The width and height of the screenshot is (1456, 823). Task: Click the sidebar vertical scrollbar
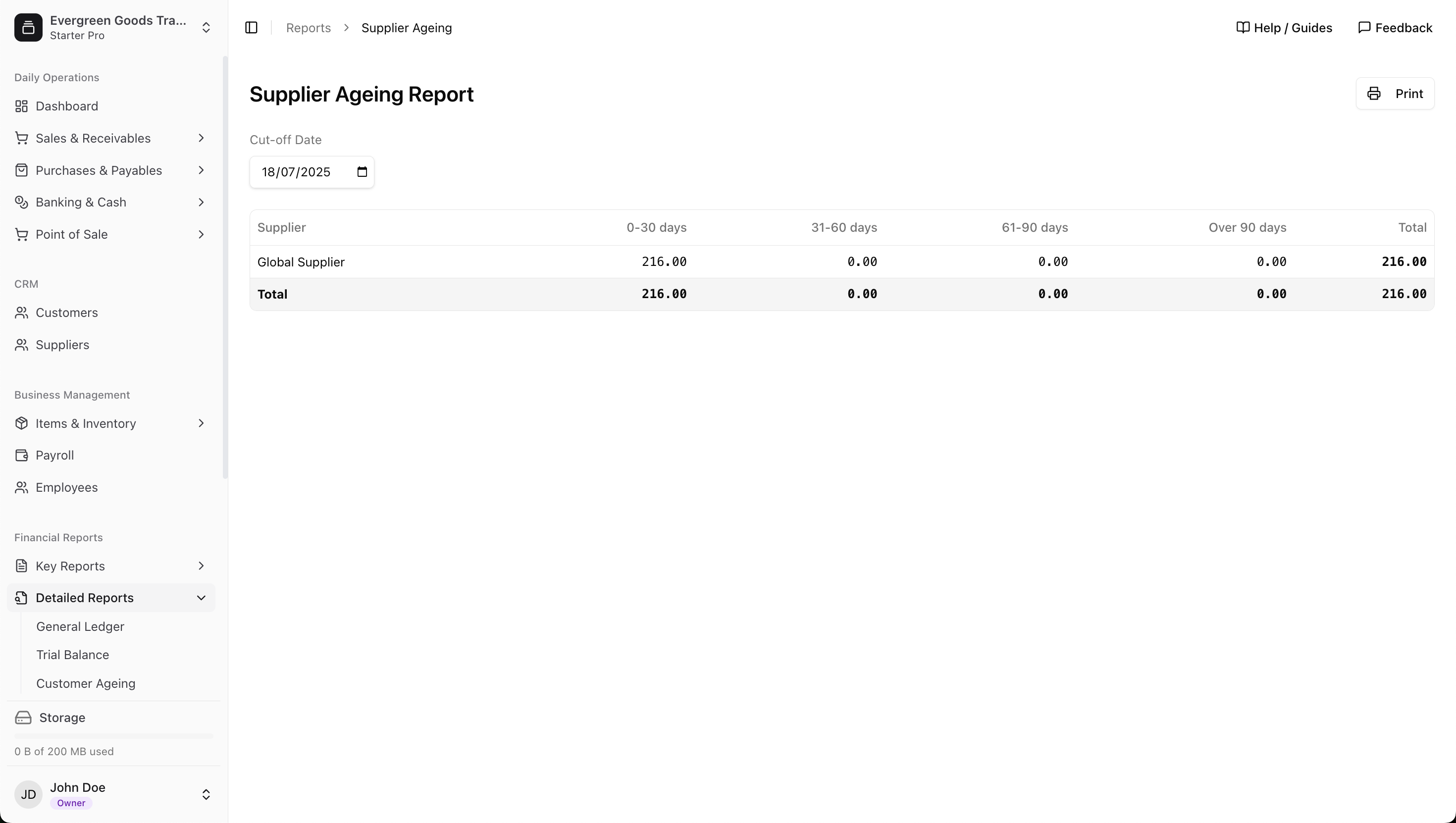coord(225,267)
